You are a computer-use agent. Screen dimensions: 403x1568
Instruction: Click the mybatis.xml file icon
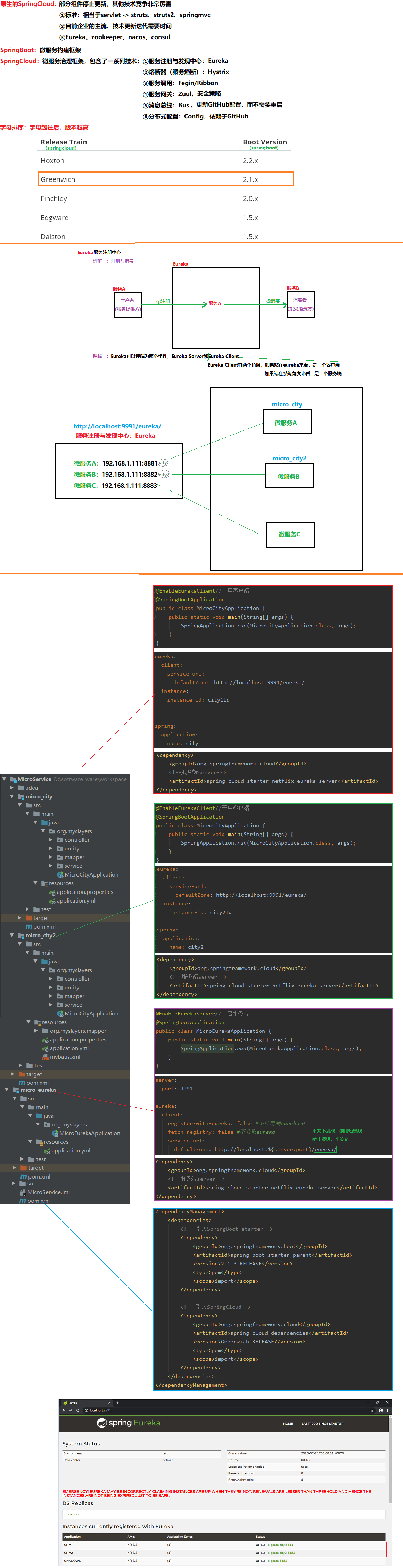click(45, 1057)
